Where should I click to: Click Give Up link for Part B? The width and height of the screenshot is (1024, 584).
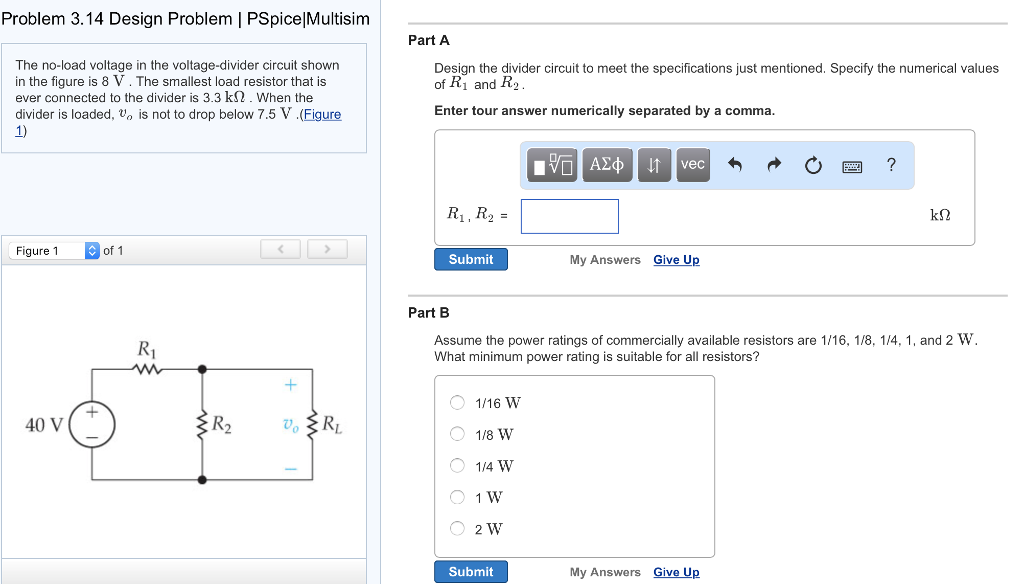pos(676,572)
